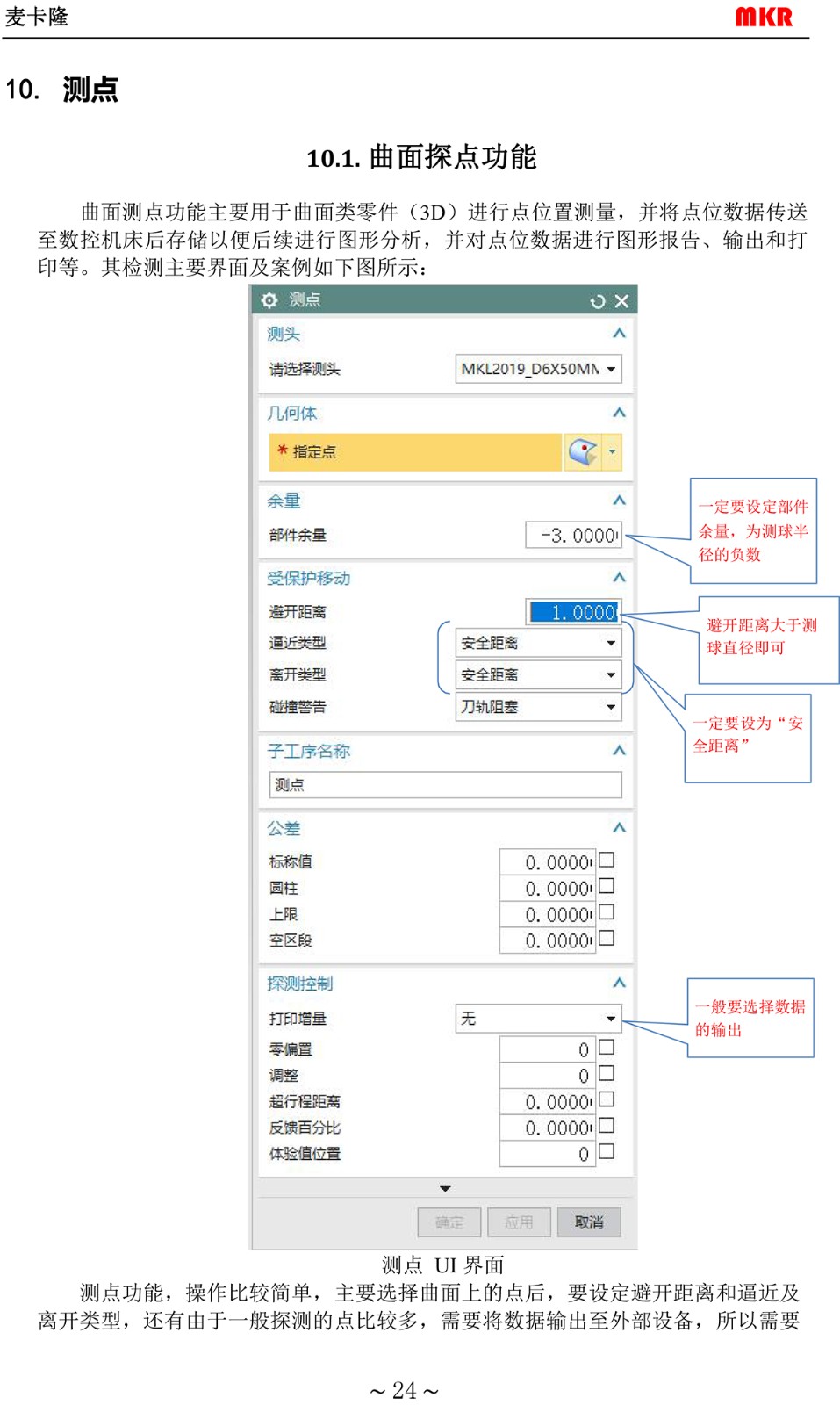This screenshot has width=840, height=1405.
Task: Expand dialog with bottom triangle arrow
Action: tap(445, 1189)
